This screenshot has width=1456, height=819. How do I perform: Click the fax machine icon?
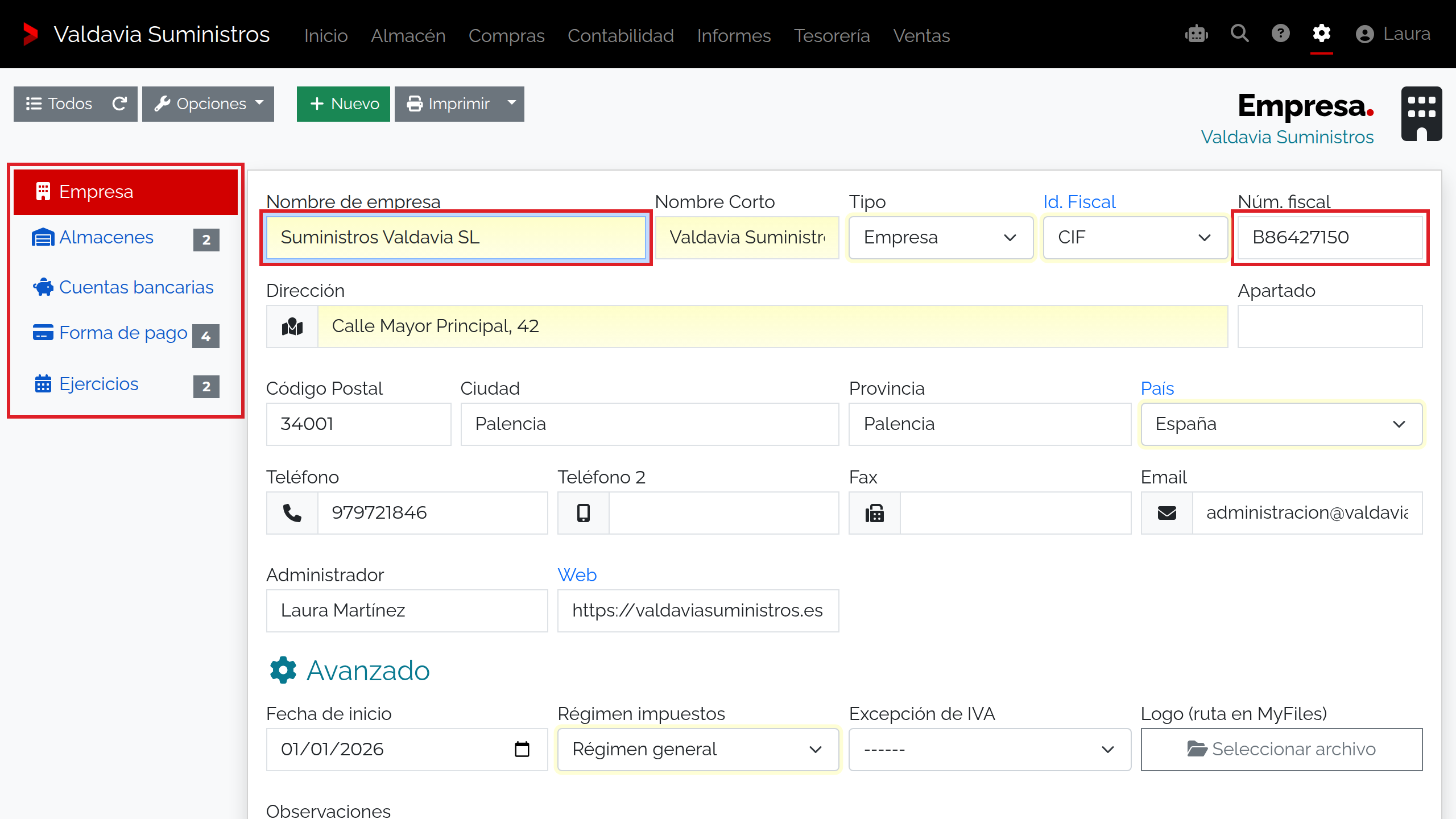tap(875, 513)
